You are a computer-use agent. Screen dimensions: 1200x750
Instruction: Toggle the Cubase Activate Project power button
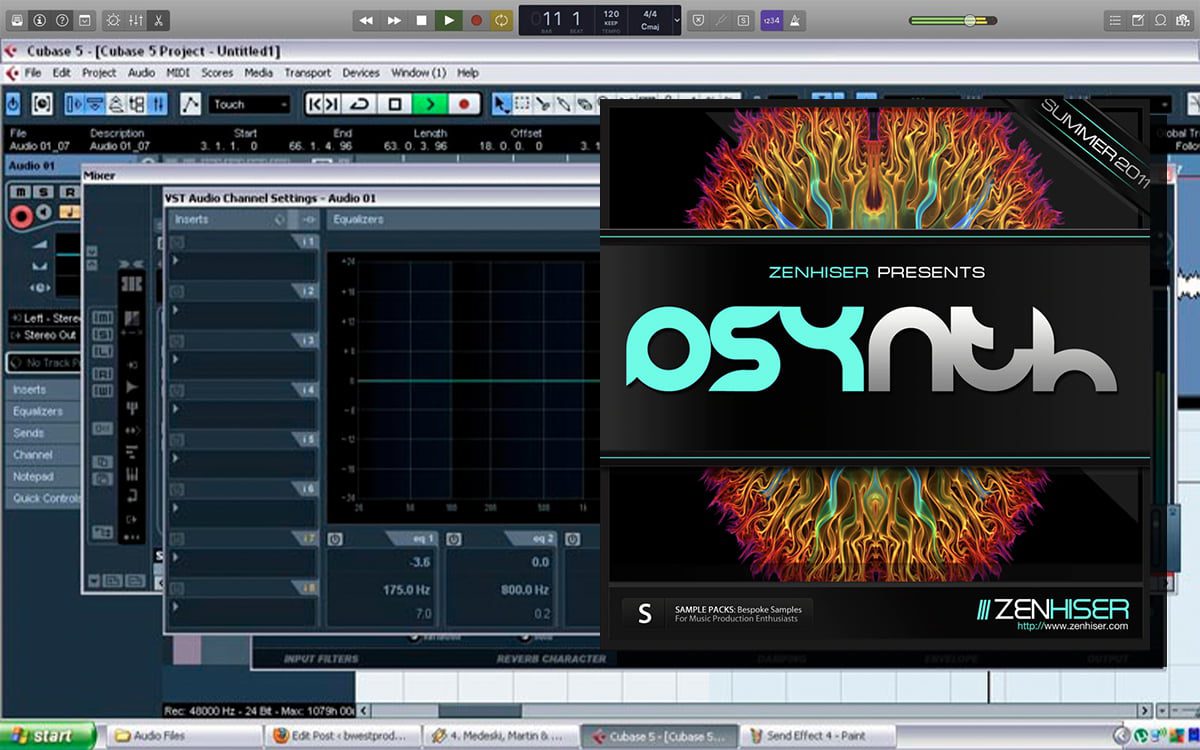pos(13,104)
